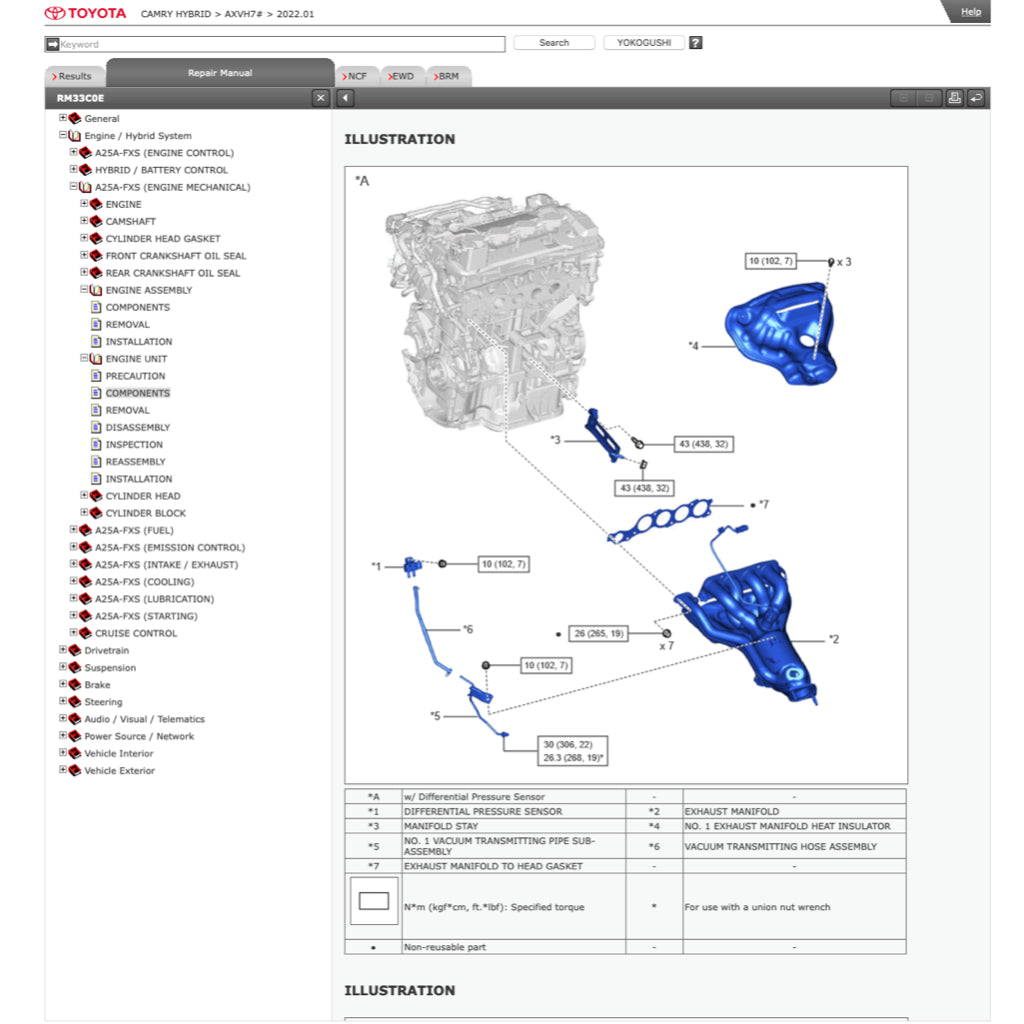Viewport: 1024px width, 1024px height.
Task: Click the YOKOGUSHI button
Action: coord(643,43)
